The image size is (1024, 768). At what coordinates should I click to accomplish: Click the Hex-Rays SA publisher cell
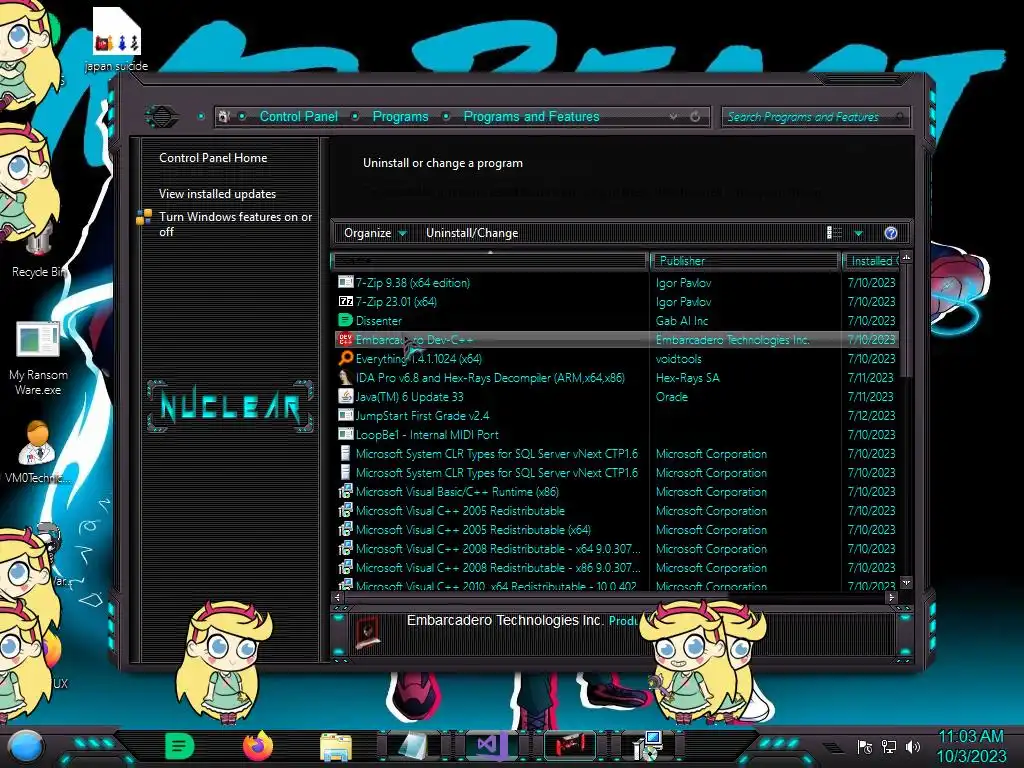click(x=687, y=377)
